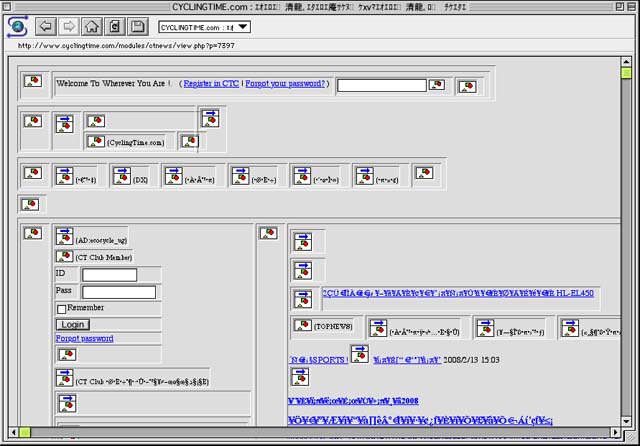Image resolution: width=640 pixels, height=446 pixels.
Task: Click the window zoom box in the title bar
Action: (x=620, y=6)
